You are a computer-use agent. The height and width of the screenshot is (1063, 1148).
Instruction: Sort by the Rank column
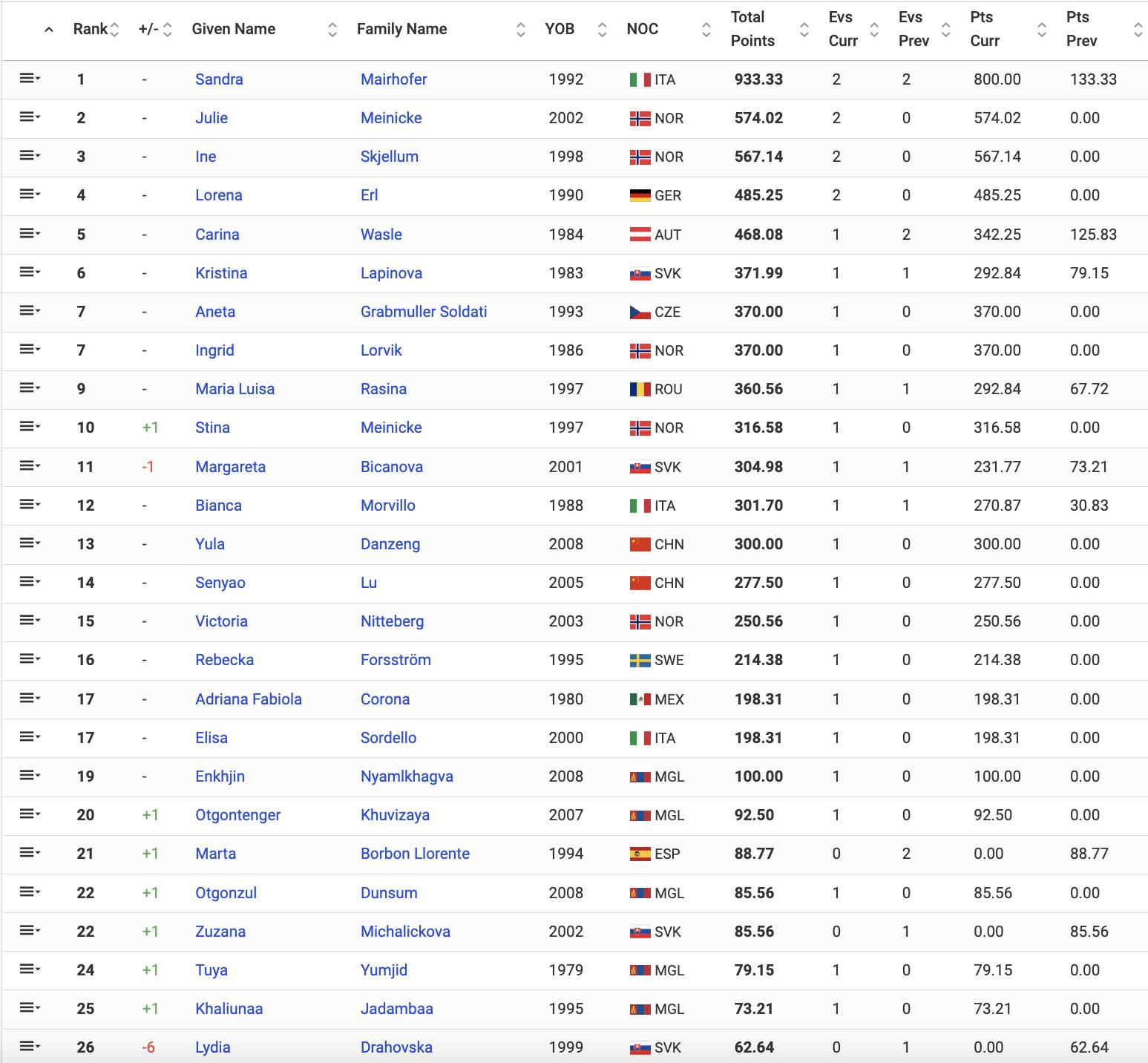91,29
